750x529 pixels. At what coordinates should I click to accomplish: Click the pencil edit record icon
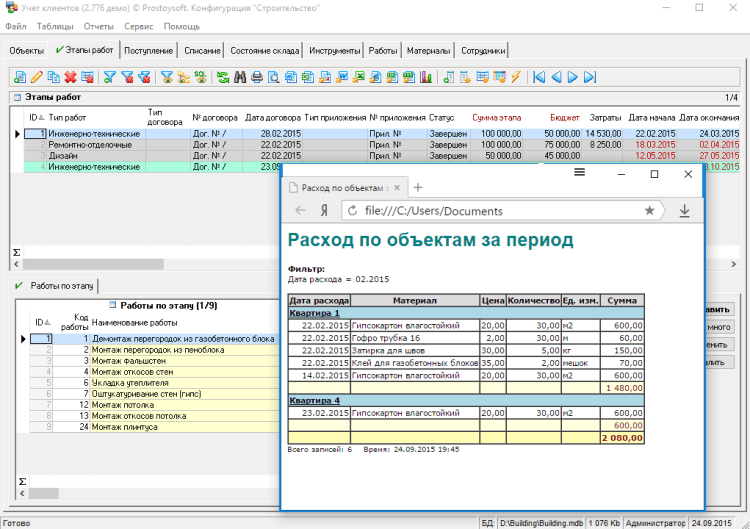point(37,76)
